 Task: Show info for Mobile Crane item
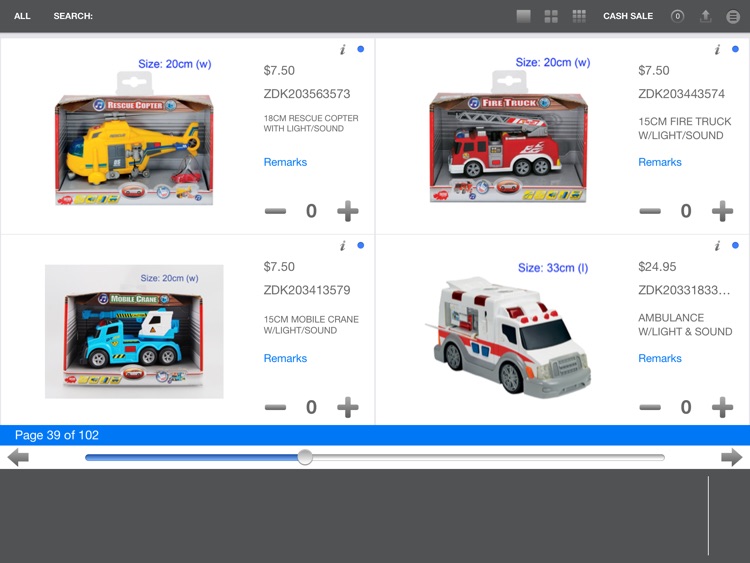[342, 245]
